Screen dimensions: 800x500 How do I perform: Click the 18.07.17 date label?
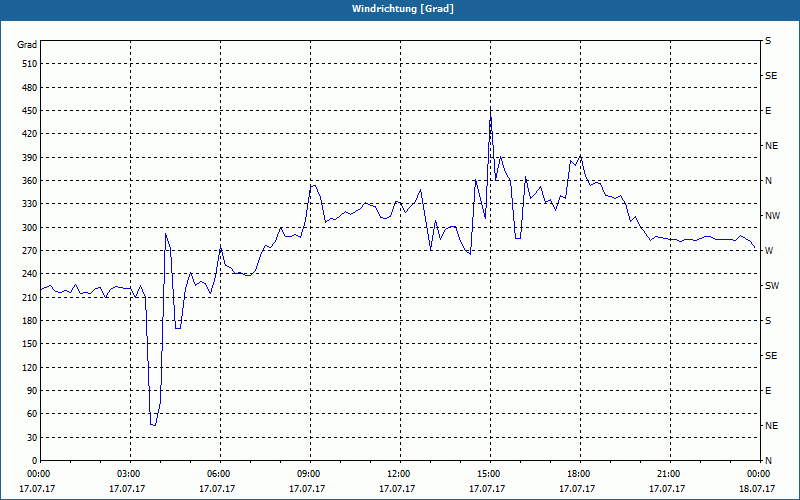(758, 489)
